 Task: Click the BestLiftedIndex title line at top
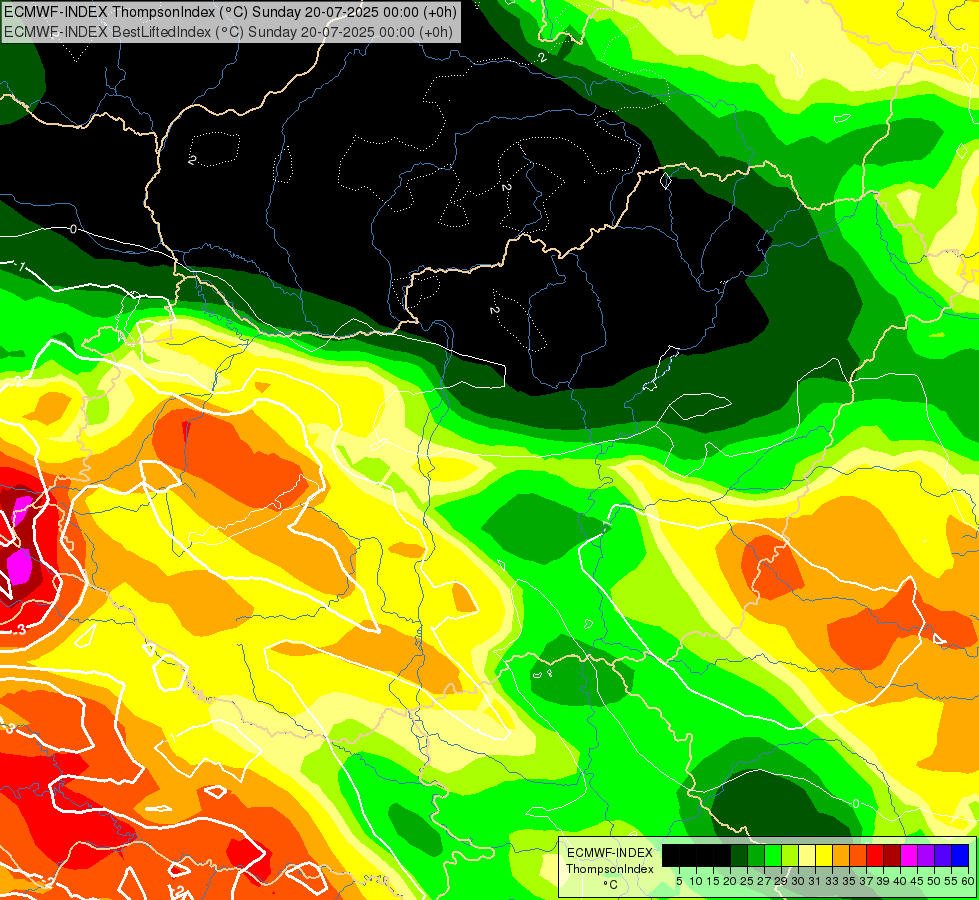click(x=228, y=31)
